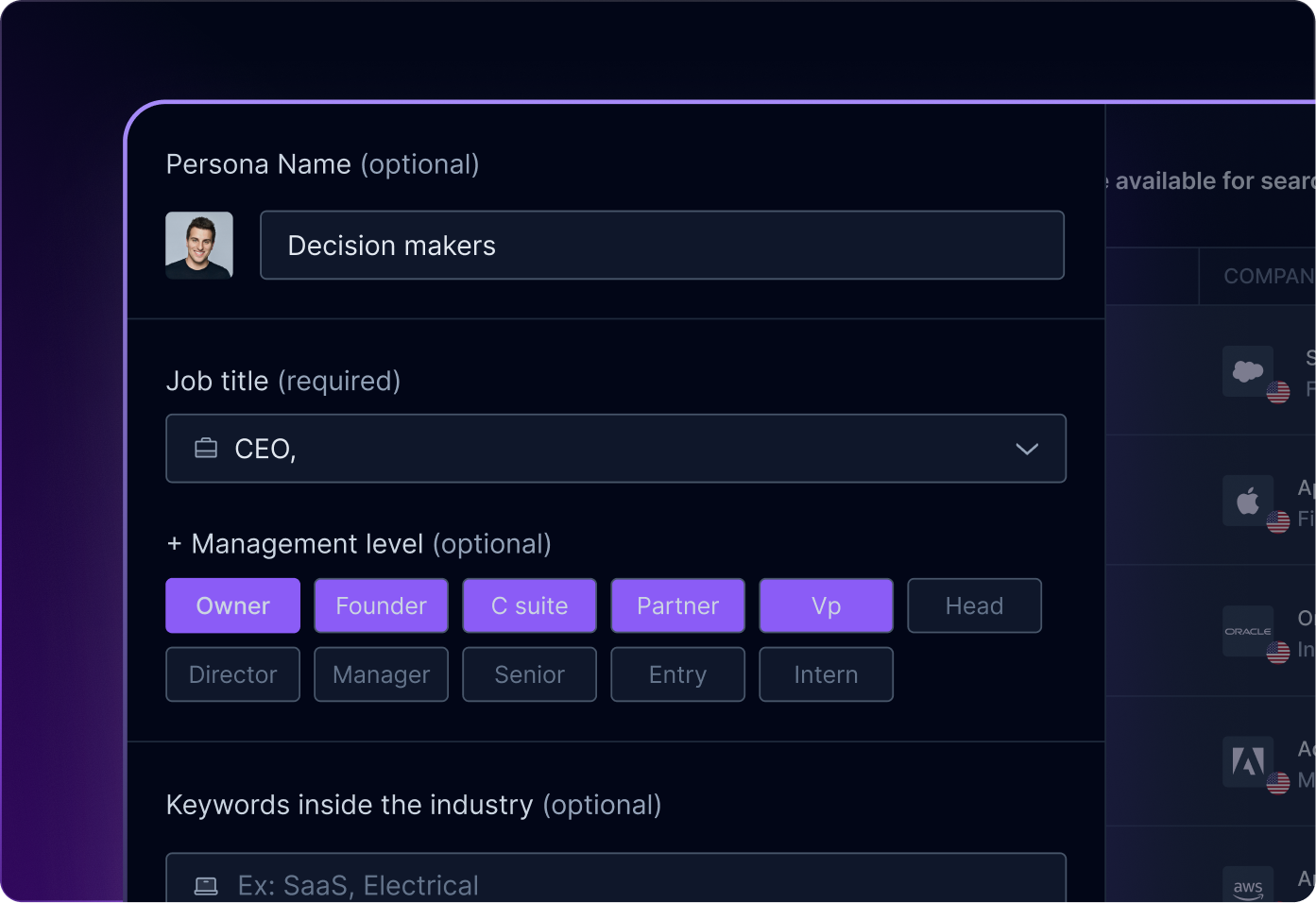Enable the Head management level

[974, 606]
